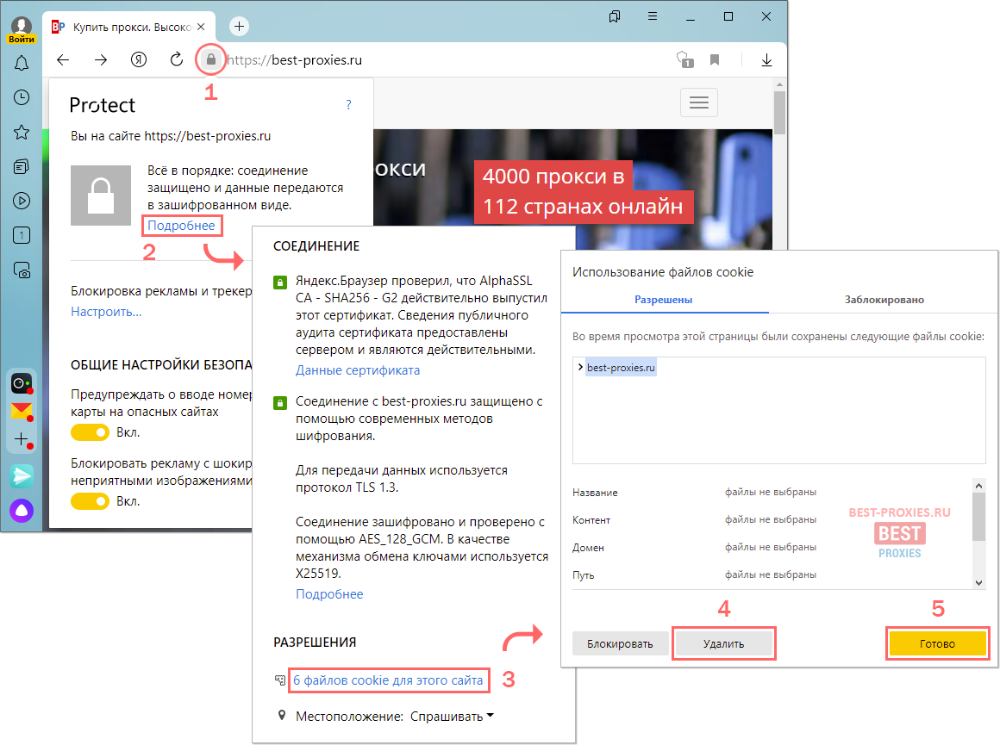Open downloads arrow icon

click(767, 60)
